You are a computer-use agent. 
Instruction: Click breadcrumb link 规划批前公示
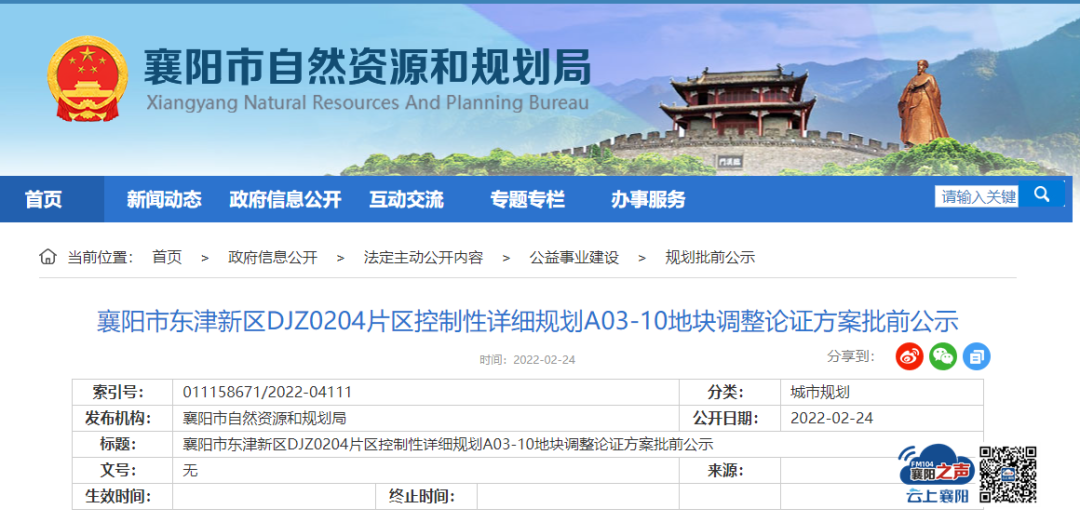click(710, 258)
